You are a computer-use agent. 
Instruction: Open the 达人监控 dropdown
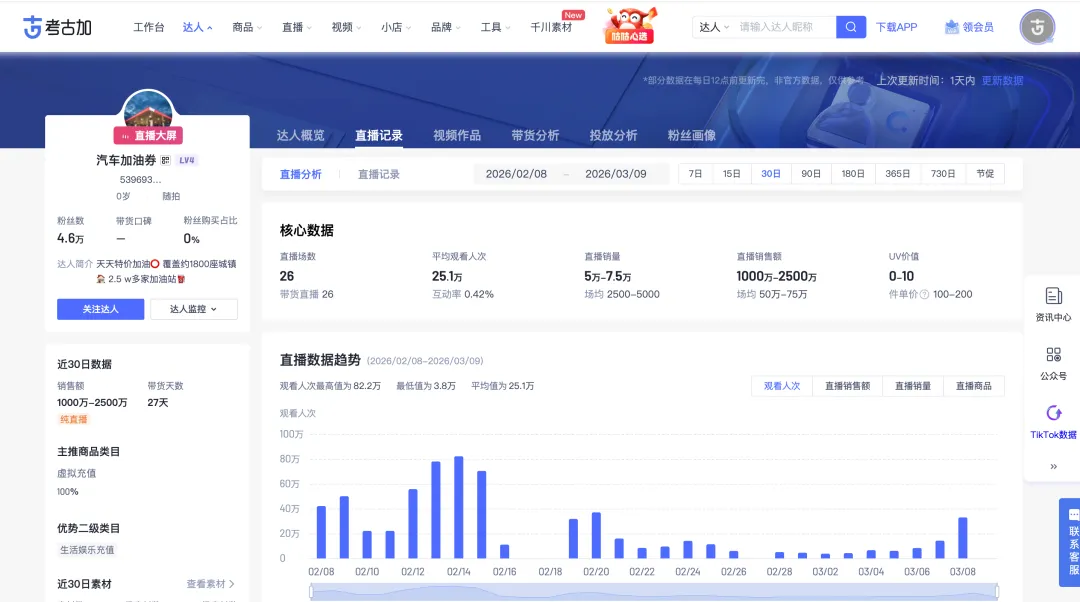[x=195, y=309]
